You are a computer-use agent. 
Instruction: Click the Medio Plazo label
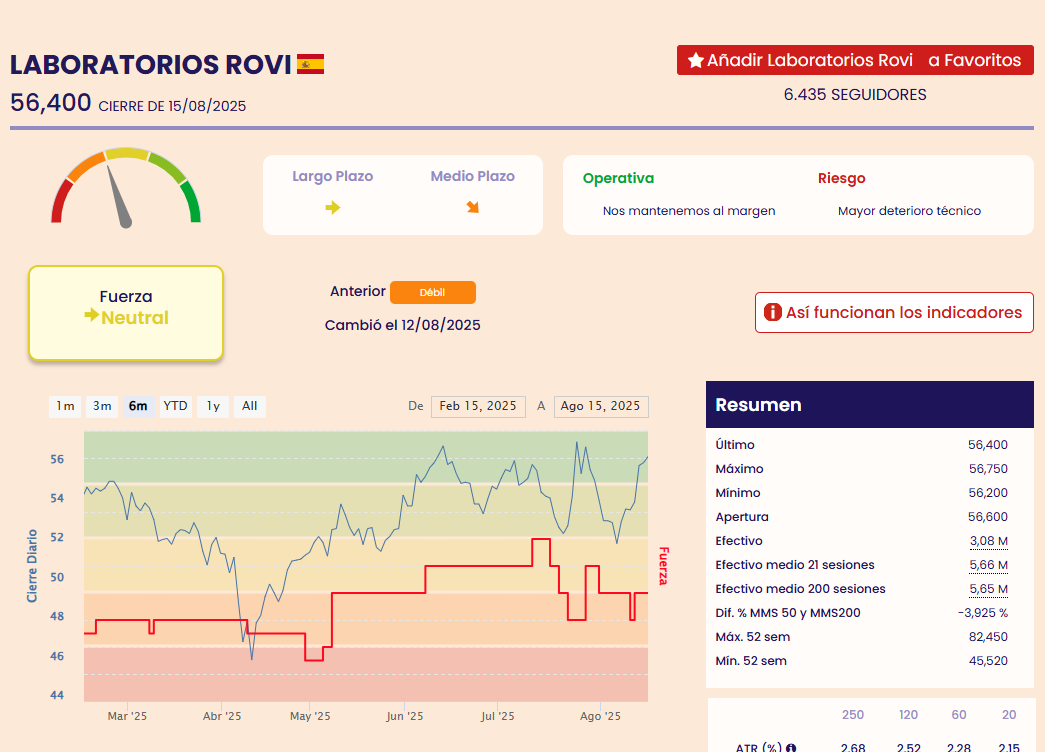(x=473, y=176)
